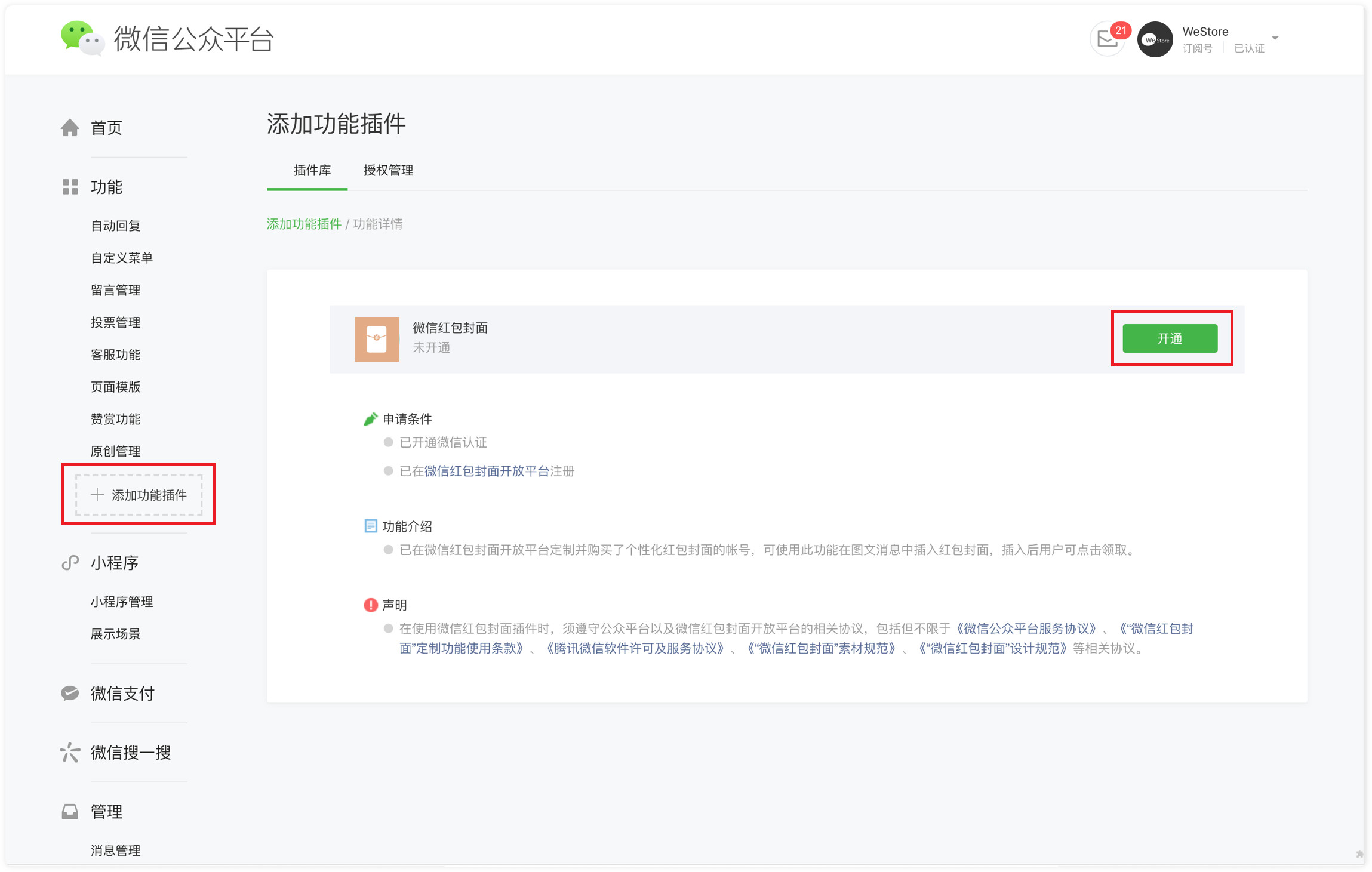This screenshot has height=872, width=1372.
Task: Click the 添加功能插件 dashed sidebar button
Action: click(139, 495)
